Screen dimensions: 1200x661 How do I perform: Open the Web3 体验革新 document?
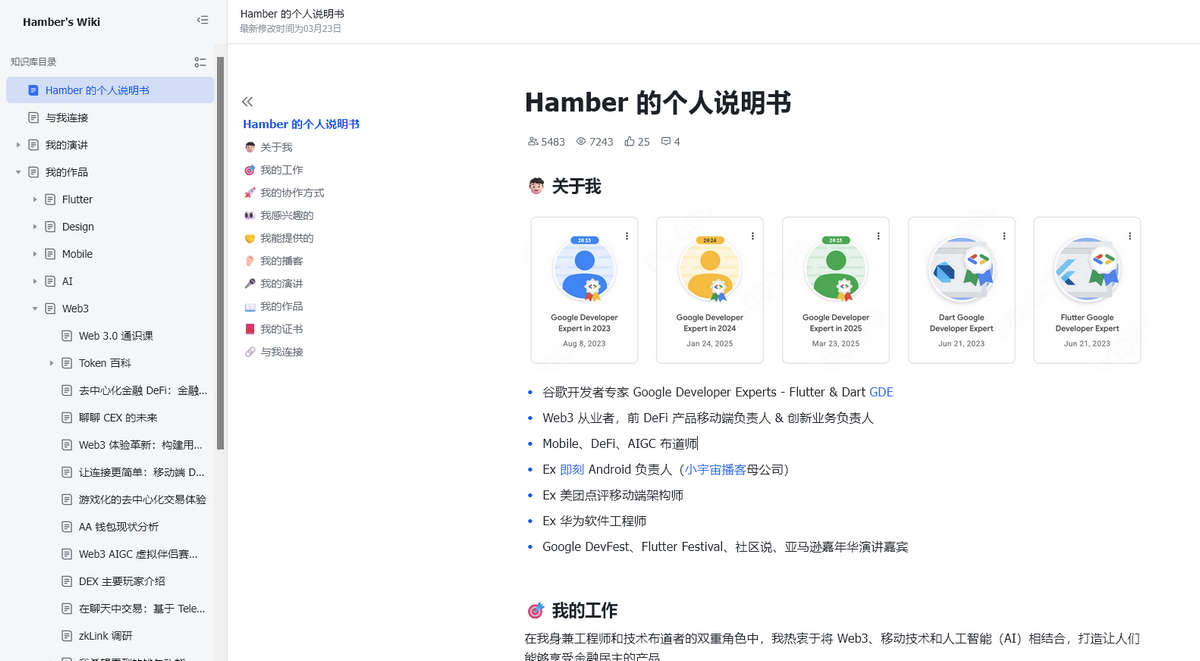140,445
